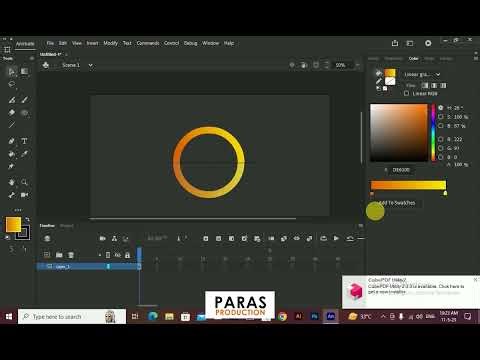Select the H hue radio button

[x=441, y=108]
